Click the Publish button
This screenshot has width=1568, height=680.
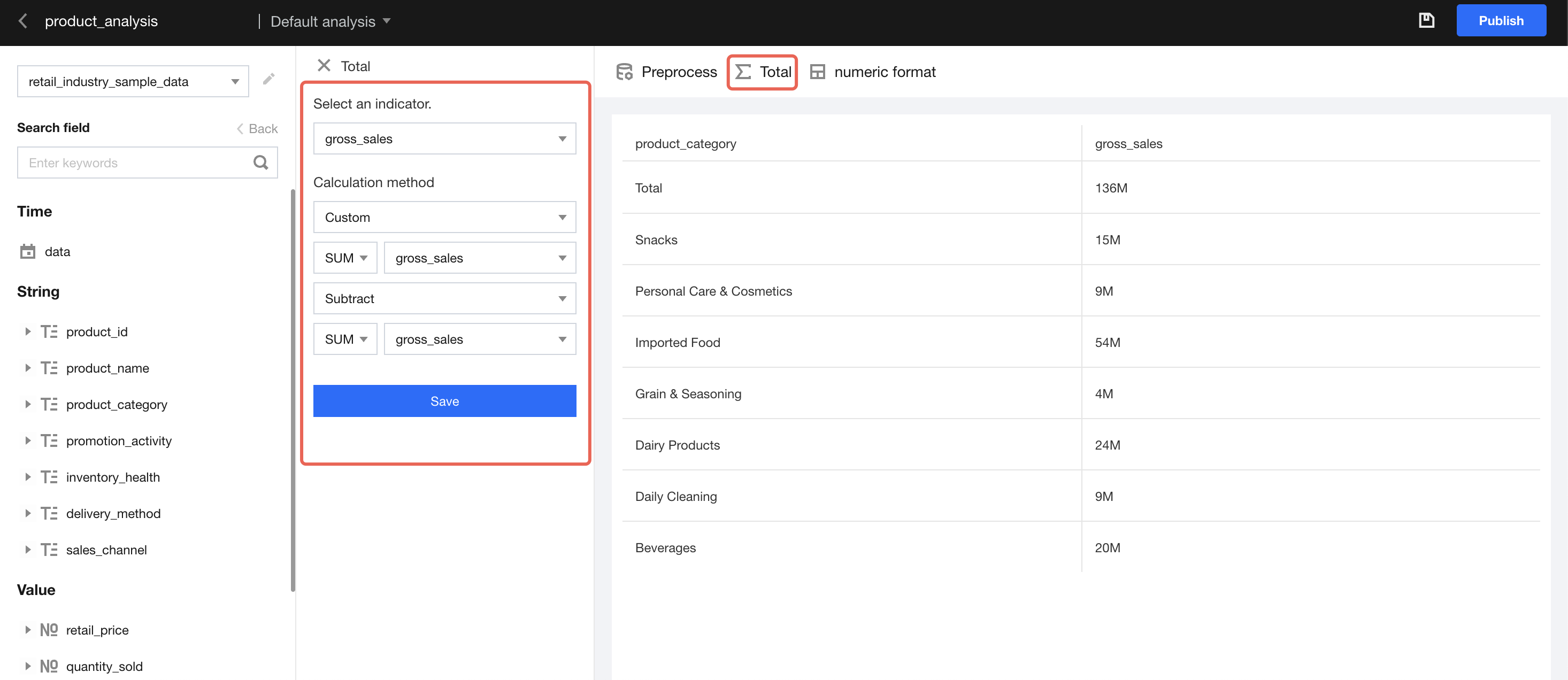click(1501, 21)
